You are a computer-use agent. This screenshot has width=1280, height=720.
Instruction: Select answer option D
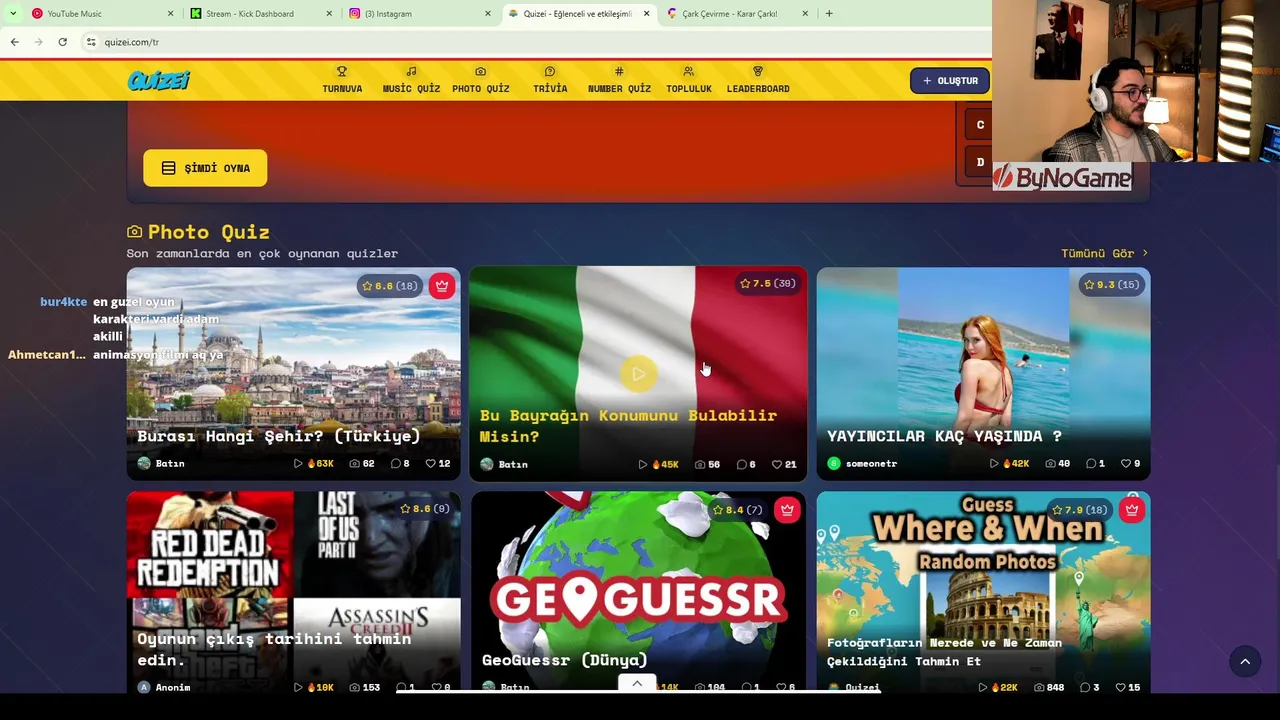tap(980, 162)
